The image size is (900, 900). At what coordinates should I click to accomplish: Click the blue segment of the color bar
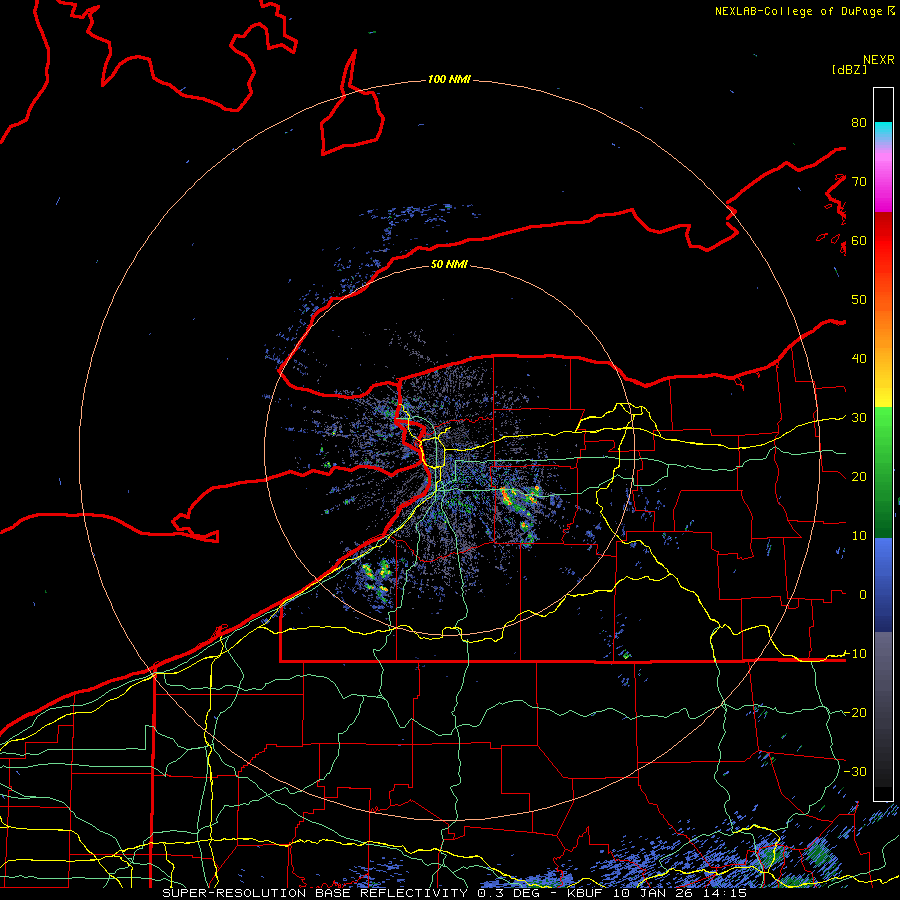[883, 584]
